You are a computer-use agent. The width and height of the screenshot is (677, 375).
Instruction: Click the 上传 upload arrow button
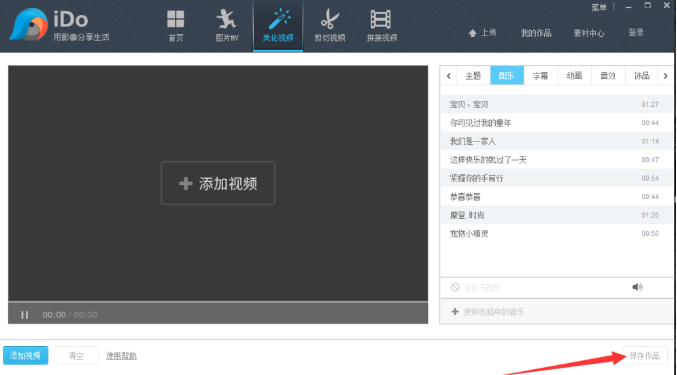483,33
